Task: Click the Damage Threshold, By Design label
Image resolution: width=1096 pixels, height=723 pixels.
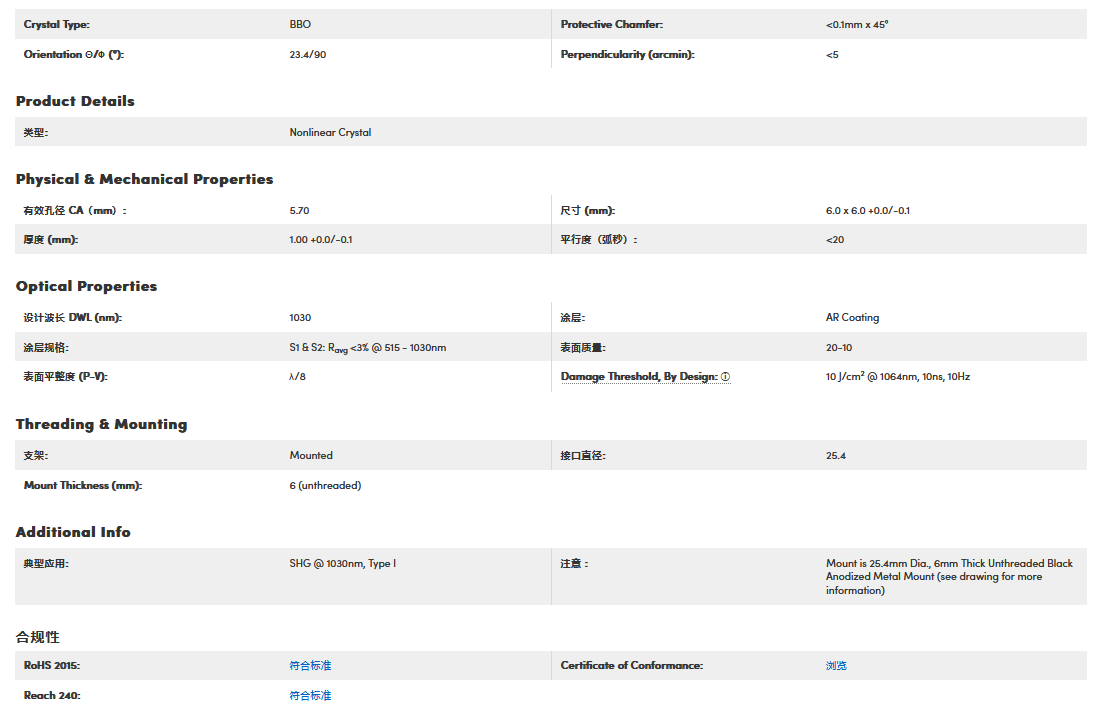Action: [638, 377]
